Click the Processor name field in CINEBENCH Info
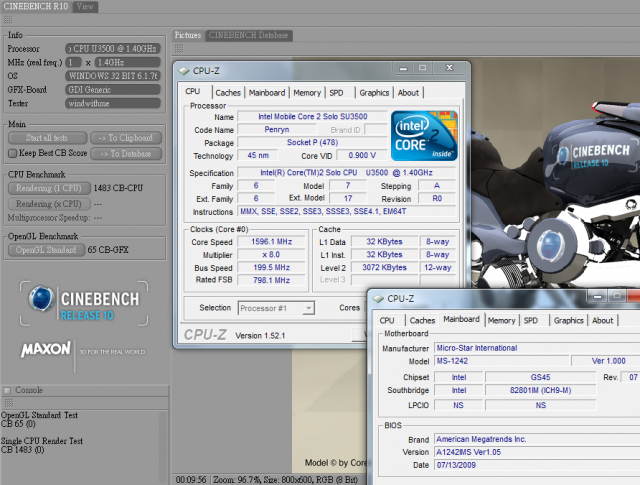 tap(113, 49)
